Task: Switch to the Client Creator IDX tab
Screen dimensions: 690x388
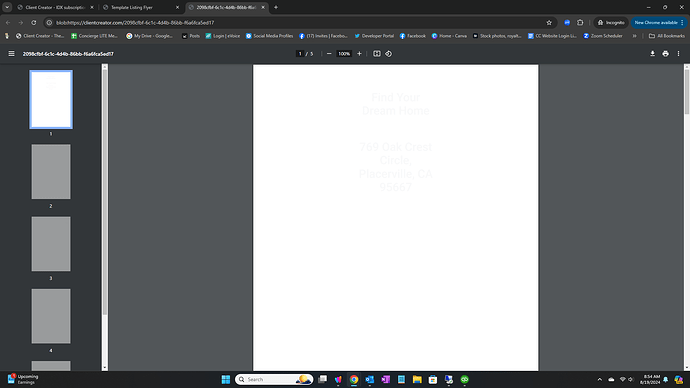Action: [x=55, y=7]
